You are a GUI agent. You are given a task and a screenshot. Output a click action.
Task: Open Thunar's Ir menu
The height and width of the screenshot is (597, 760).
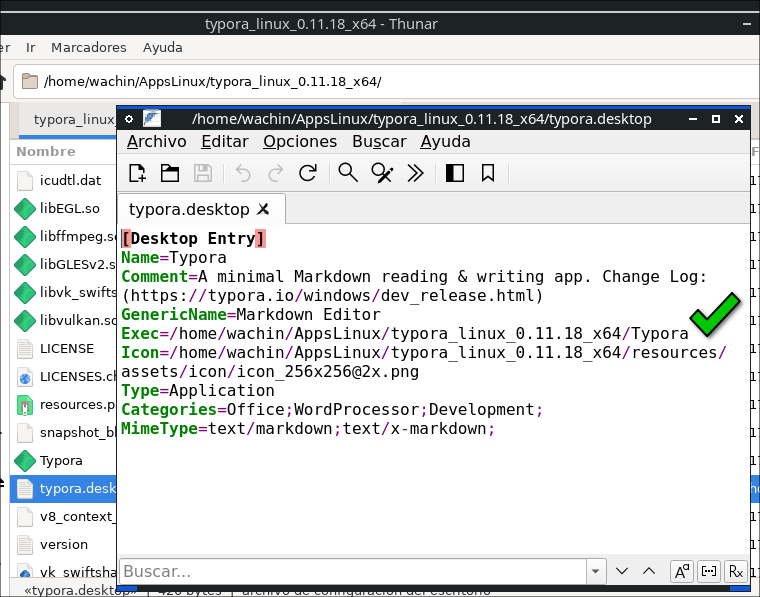point(31,47)
